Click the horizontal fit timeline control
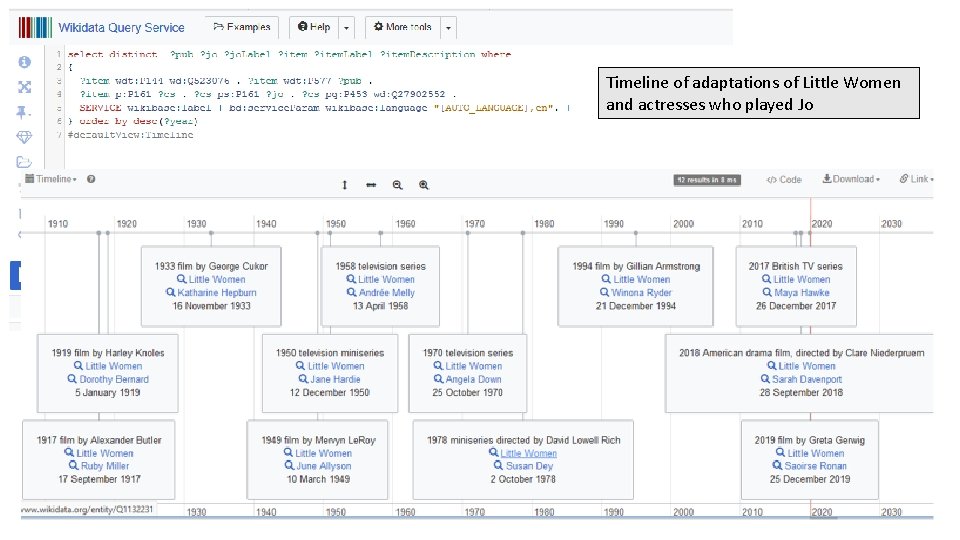This screenshot has width=960, height=540. [x=371, y=185]
